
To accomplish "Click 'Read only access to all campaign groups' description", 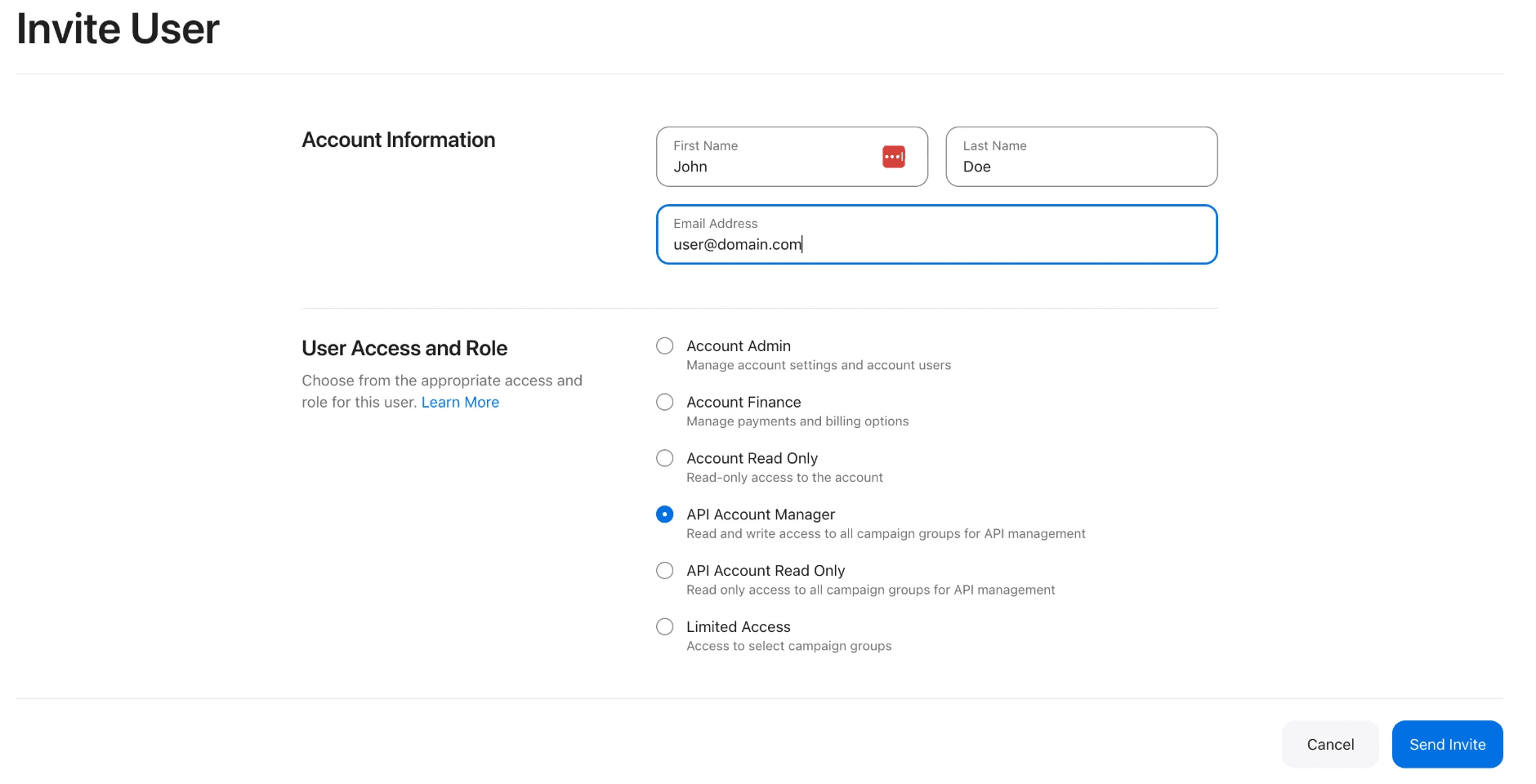I will (x=871, y=590).
